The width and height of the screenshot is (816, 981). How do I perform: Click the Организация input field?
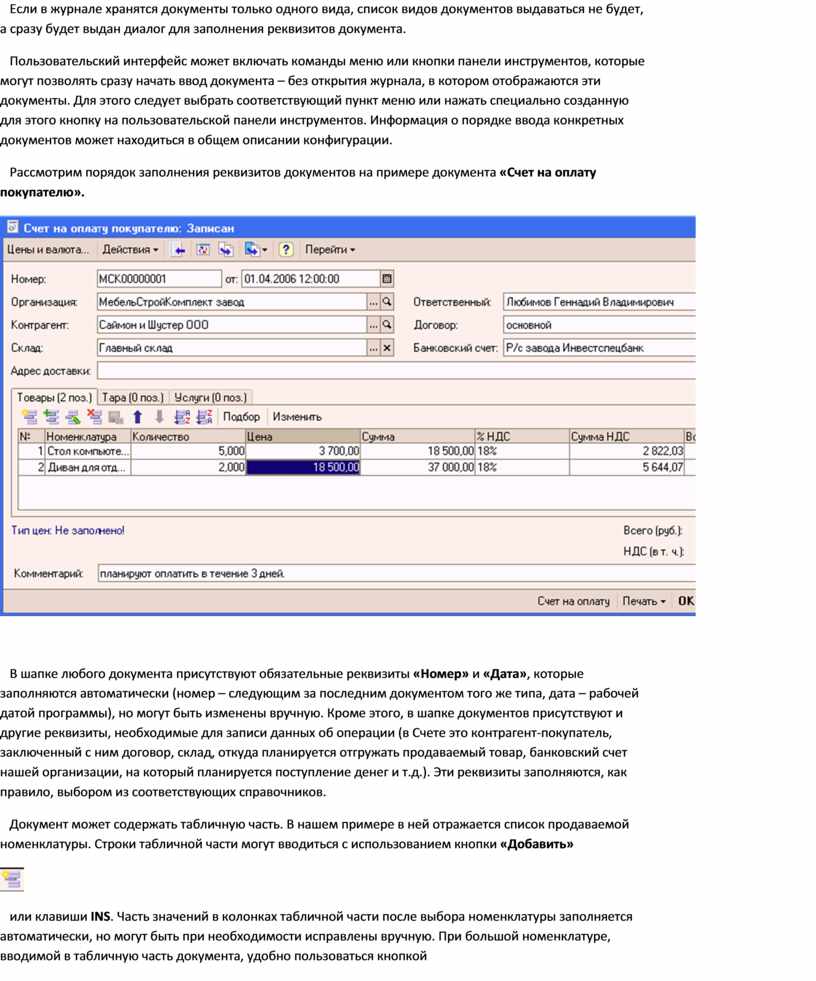point(232,302)
